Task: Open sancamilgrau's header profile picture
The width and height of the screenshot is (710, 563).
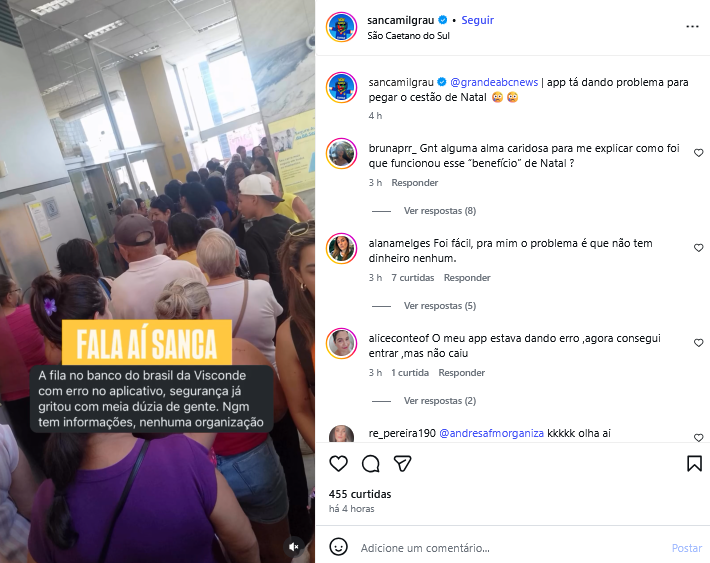Action: (341, 27)
